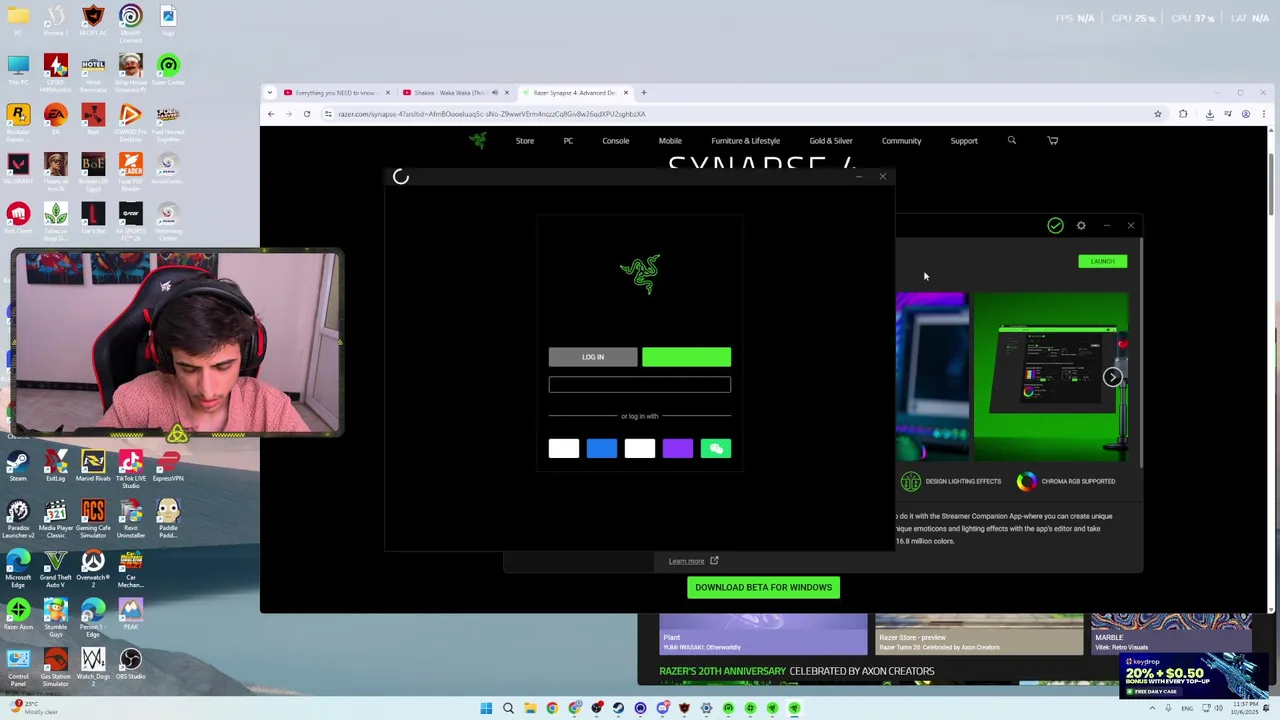1280x720 pixels.
Task: Bookmark this page with the star icon
Action: 1158,114
